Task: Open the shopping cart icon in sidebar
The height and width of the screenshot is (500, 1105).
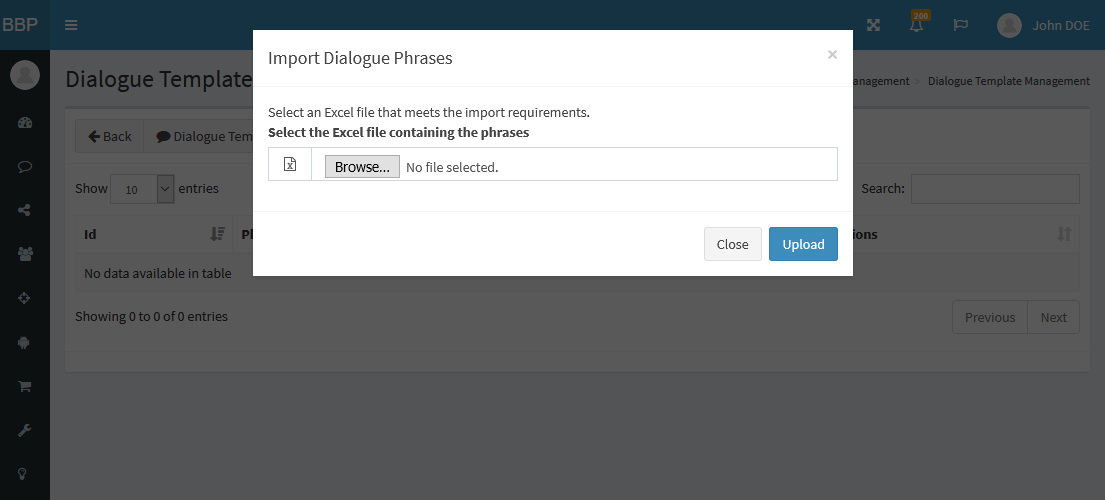Action: click(25, 385)
